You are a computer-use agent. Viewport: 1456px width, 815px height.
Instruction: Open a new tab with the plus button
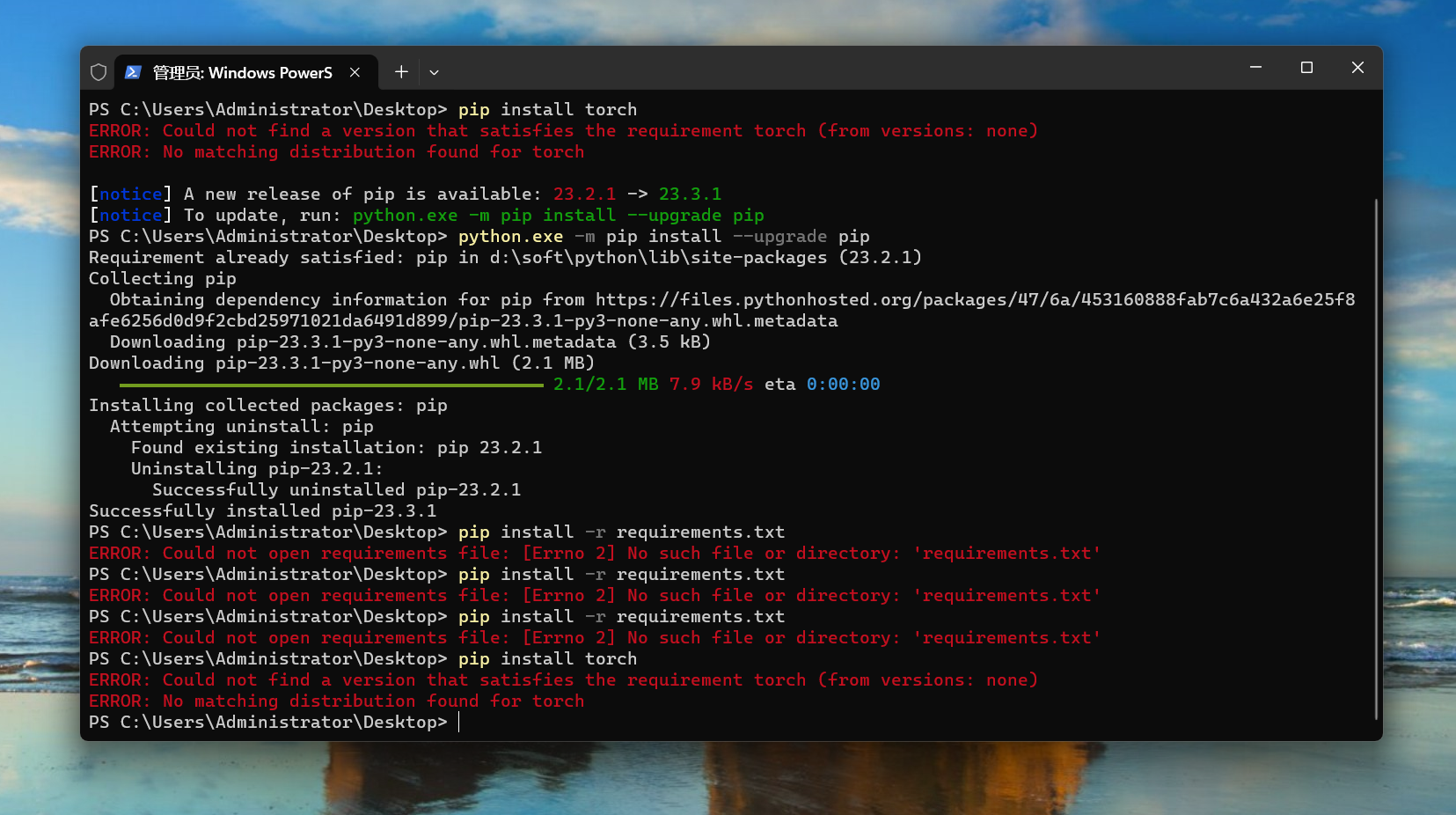click(x=401, y=72)
